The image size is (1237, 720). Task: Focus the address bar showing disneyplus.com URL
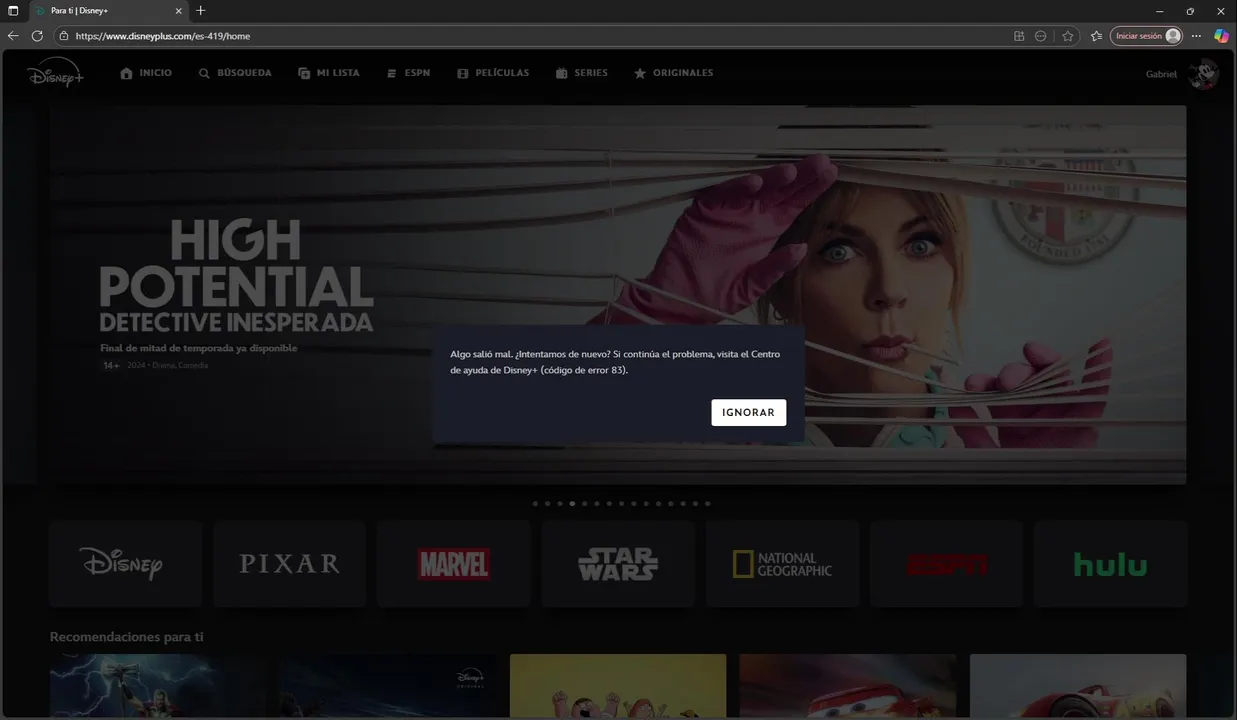click(540, 36)
